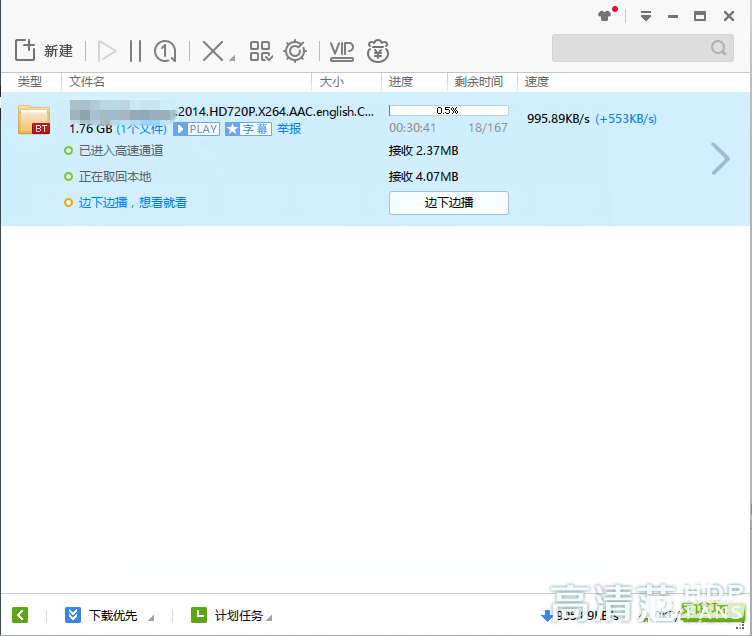Image resolution: width=752 pixels, height=636 pixels.
Task: Click the 接收 2.37MB text
Action: (x=423, y=151)
